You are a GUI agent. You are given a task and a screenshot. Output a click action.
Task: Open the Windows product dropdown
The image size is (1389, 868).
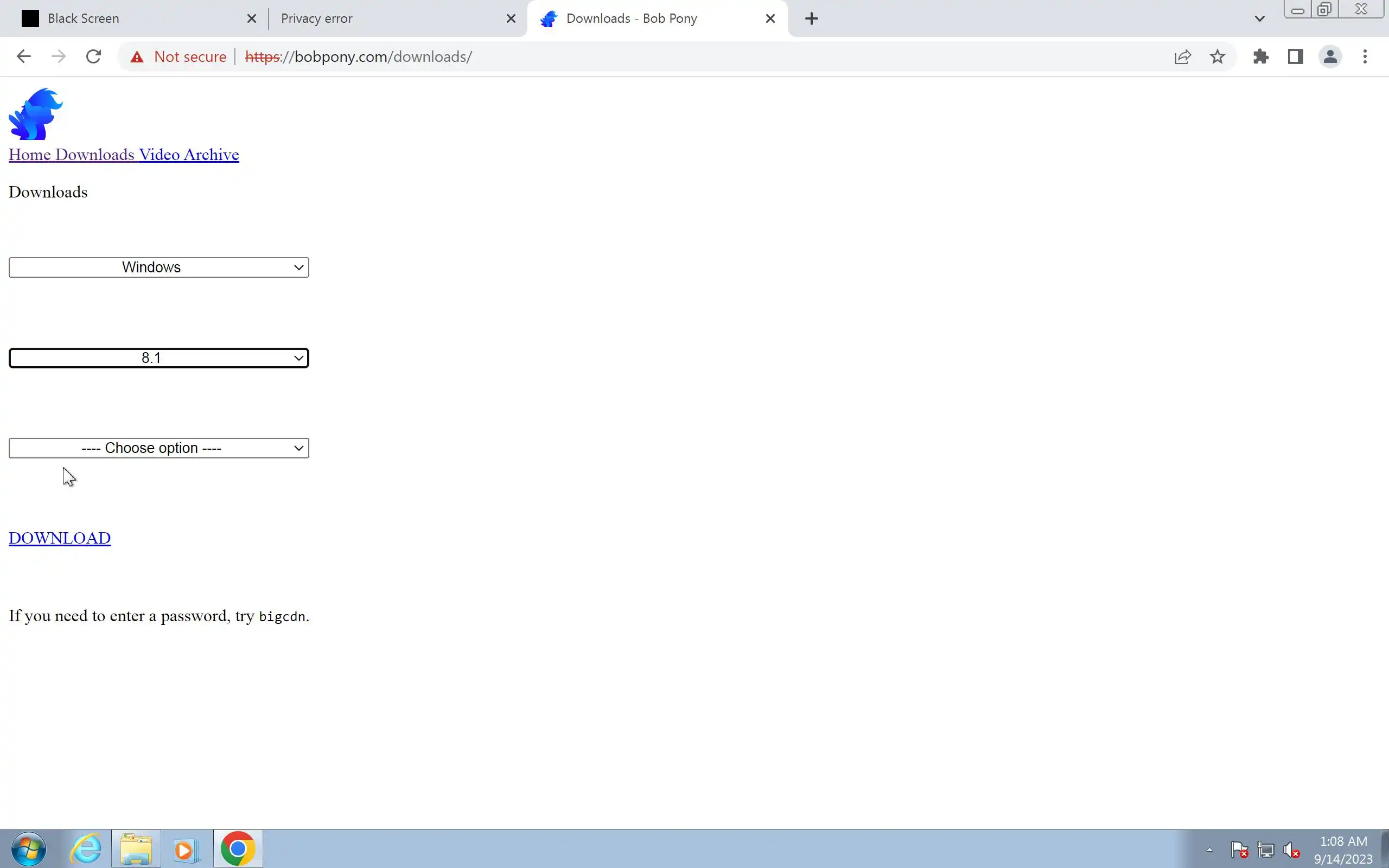coord(158,267)
